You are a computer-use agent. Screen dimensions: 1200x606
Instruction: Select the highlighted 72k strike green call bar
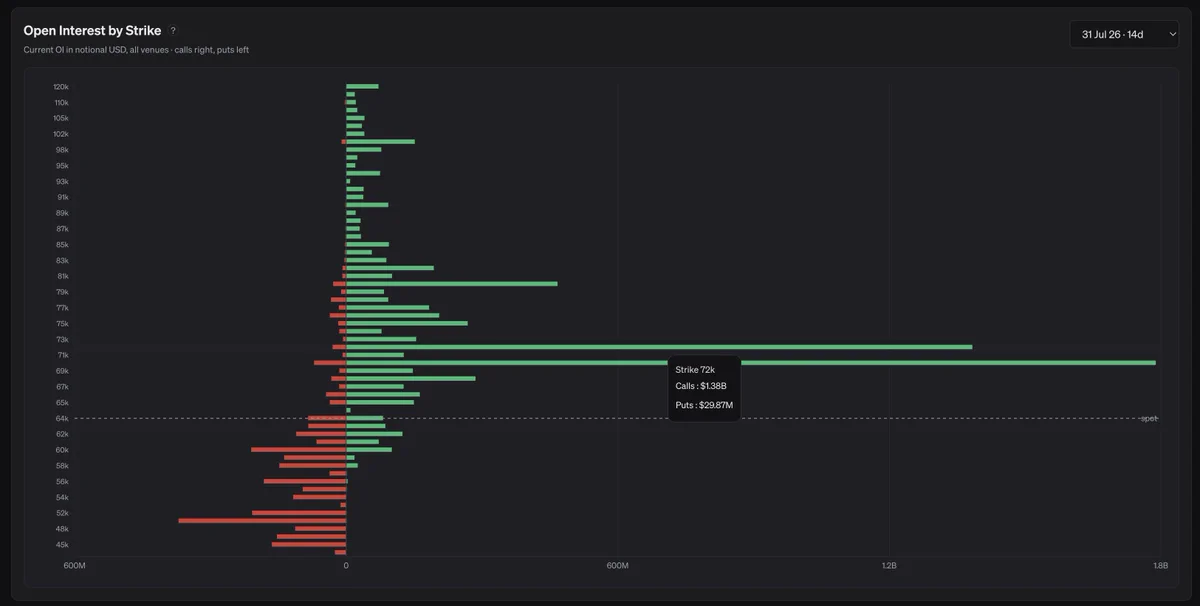click(x=659, y=347)
